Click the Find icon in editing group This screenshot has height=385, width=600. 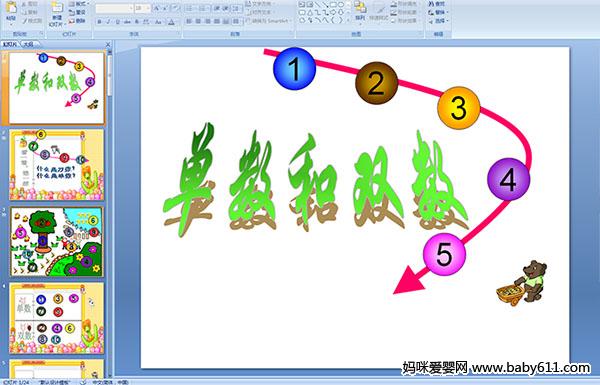pyautogui.click(x=437, y=4)
